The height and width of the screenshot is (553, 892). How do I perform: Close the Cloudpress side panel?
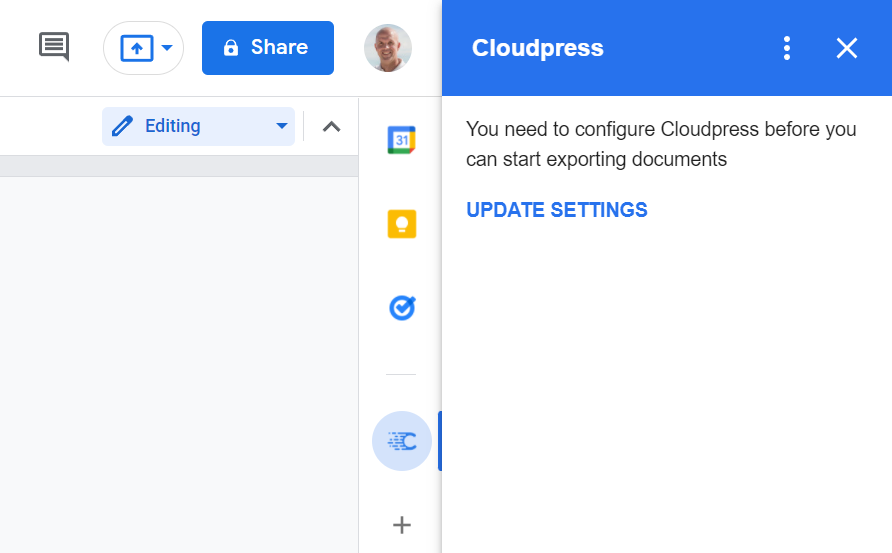pyautogui.click(x=846, y=48)
